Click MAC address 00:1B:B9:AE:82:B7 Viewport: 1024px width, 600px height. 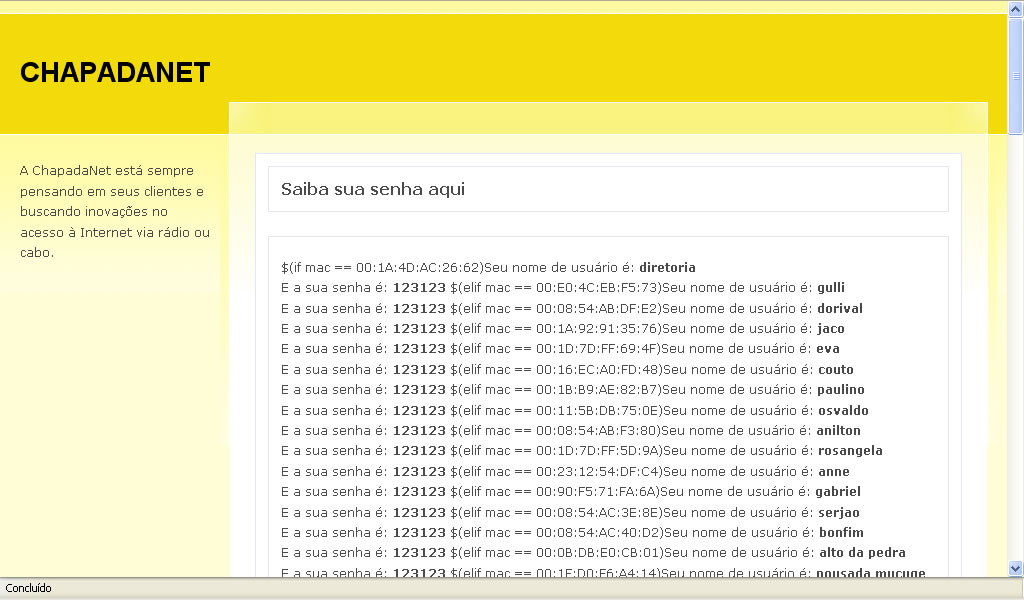click(597, 390)
